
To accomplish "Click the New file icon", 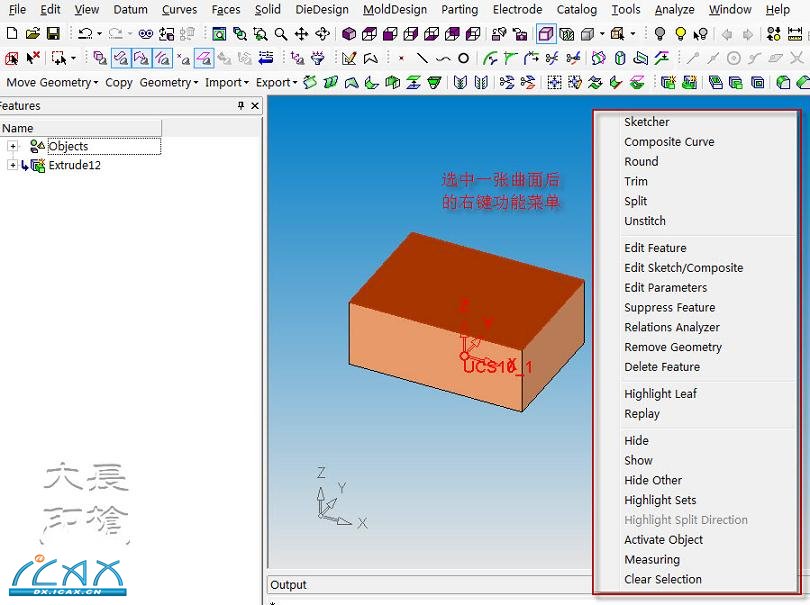I will coord(12,34).
